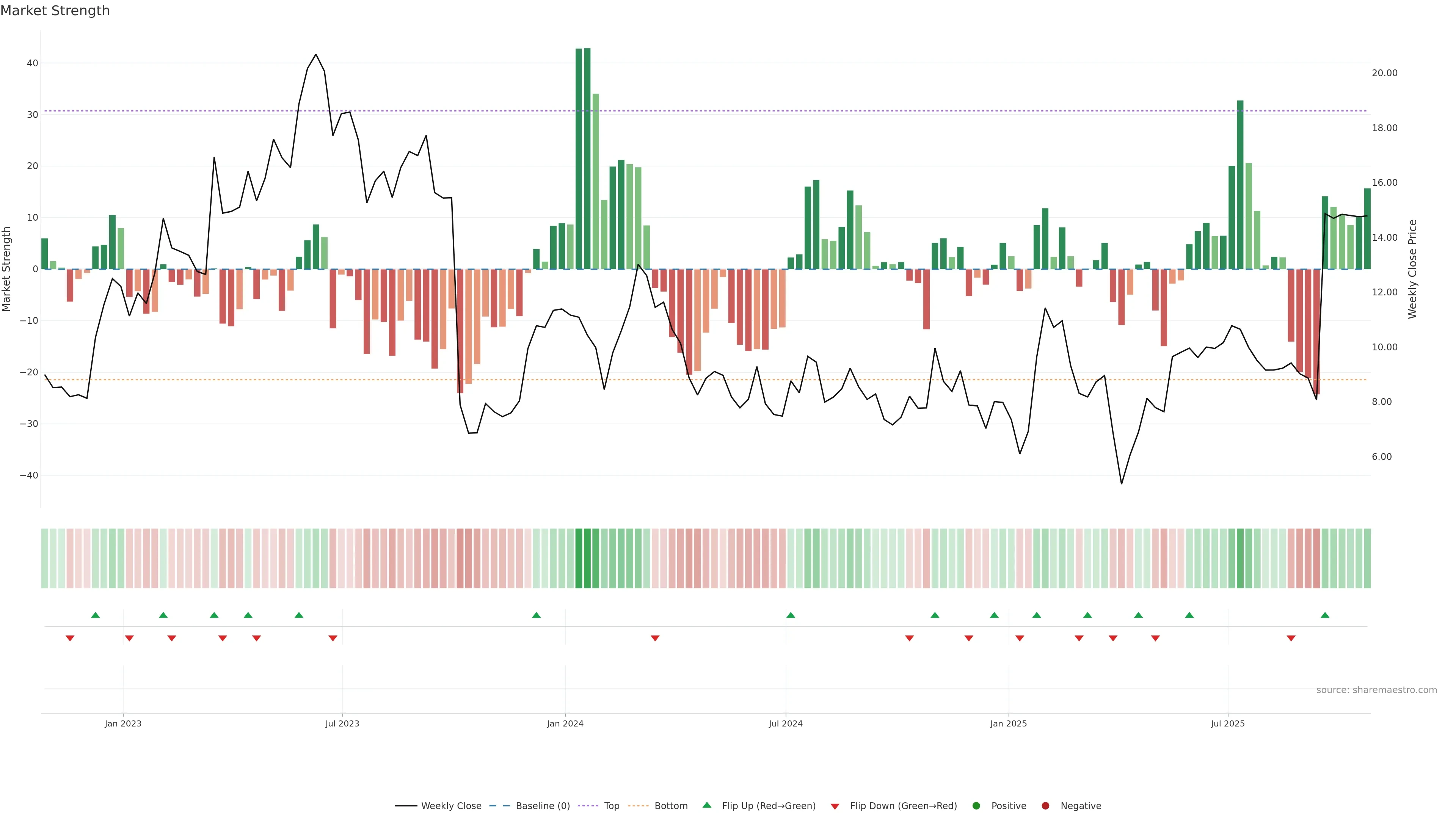Screen dimensions: 1456x819
Task: Click Flip Up green triangle legend icon
Action: pos(706,805)
